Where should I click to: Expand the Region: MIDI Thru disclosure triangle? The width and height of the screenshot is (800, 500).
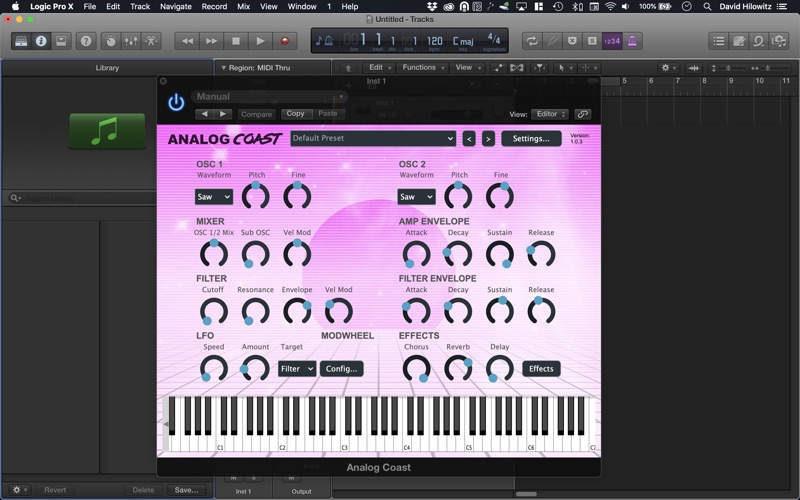tap(223, 67)
